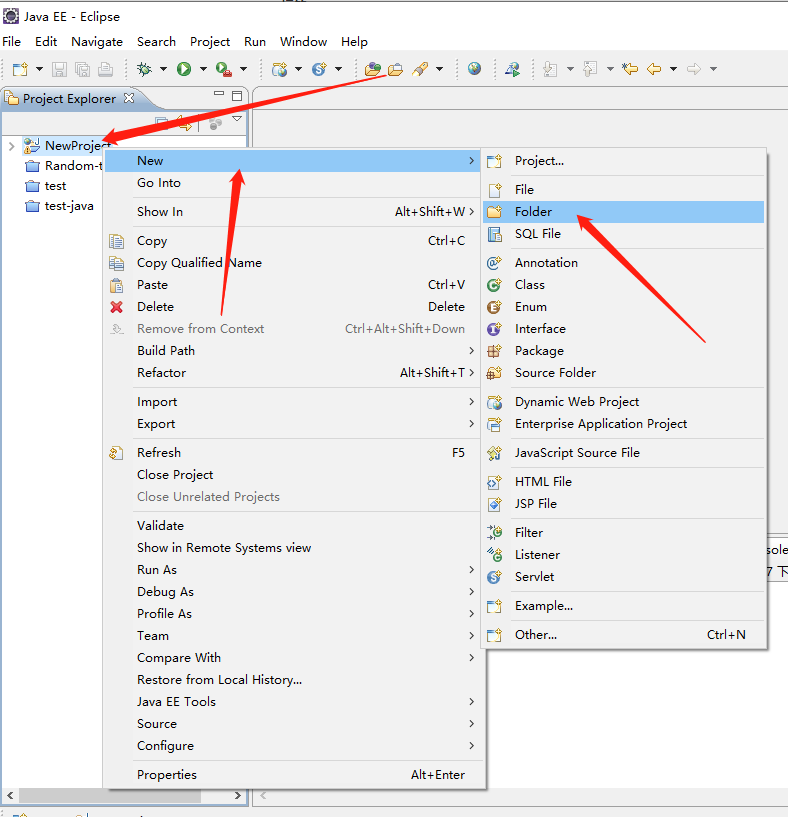This screenshot has width=788, height=817.
Task: Open the dropdown arrow beside Run button
Action: tap(202, 69)
